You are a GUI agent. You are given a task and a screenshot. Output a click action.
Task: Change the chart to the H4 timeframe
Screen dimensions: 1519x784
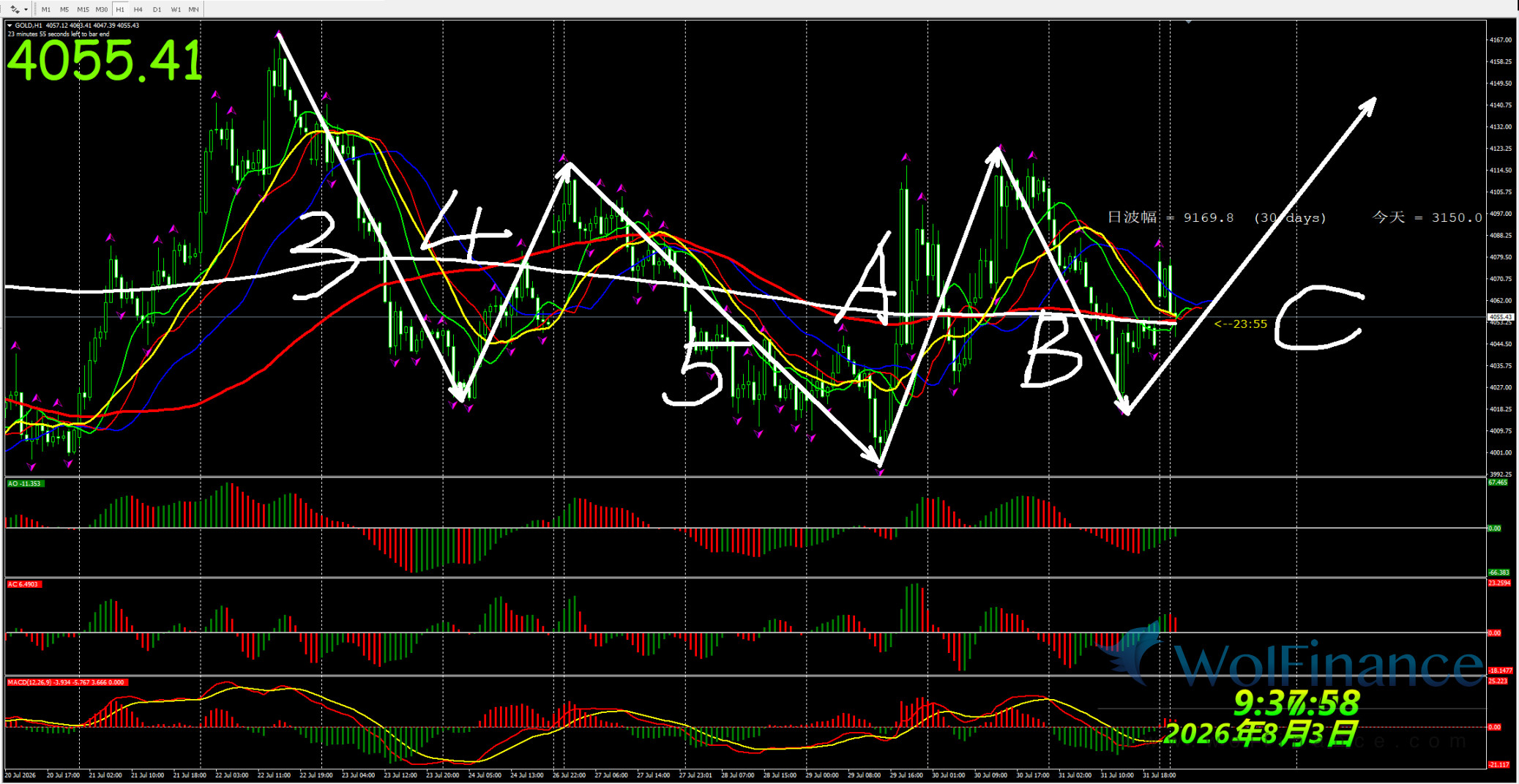click(138, 10)
